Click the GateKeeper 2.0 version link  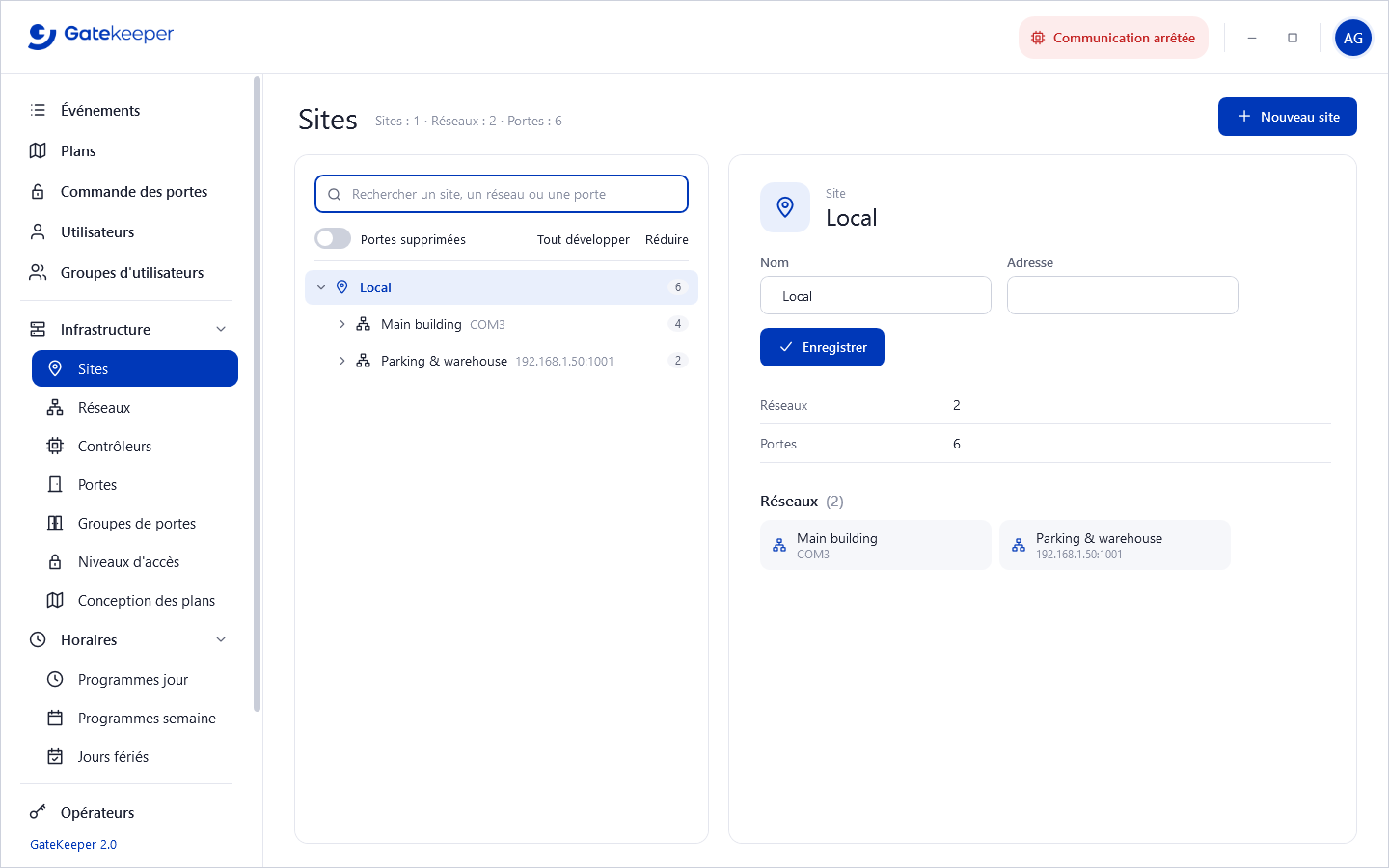tap(73, 844)
